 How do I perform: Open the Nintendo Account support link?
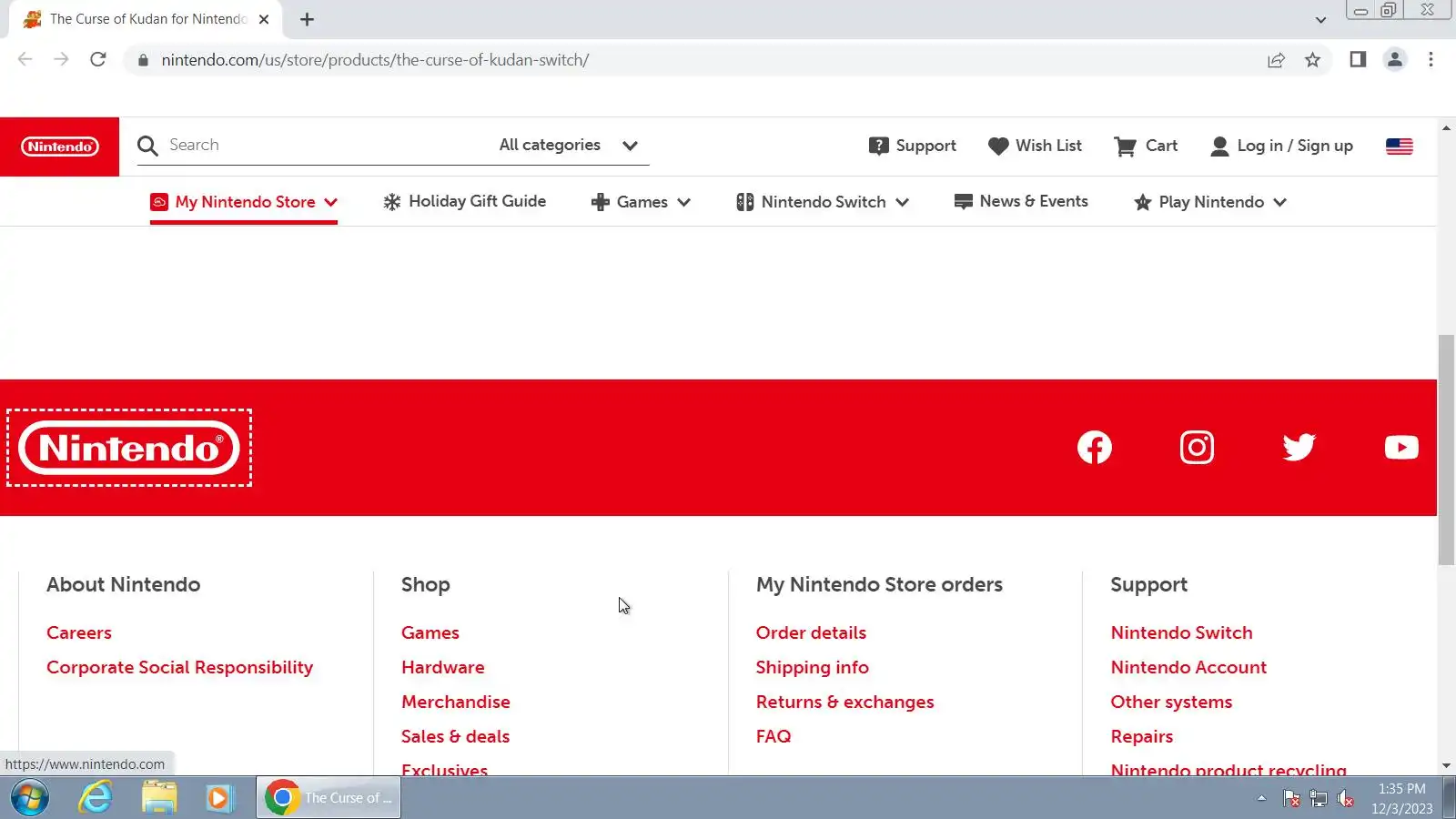point(1188,667)
